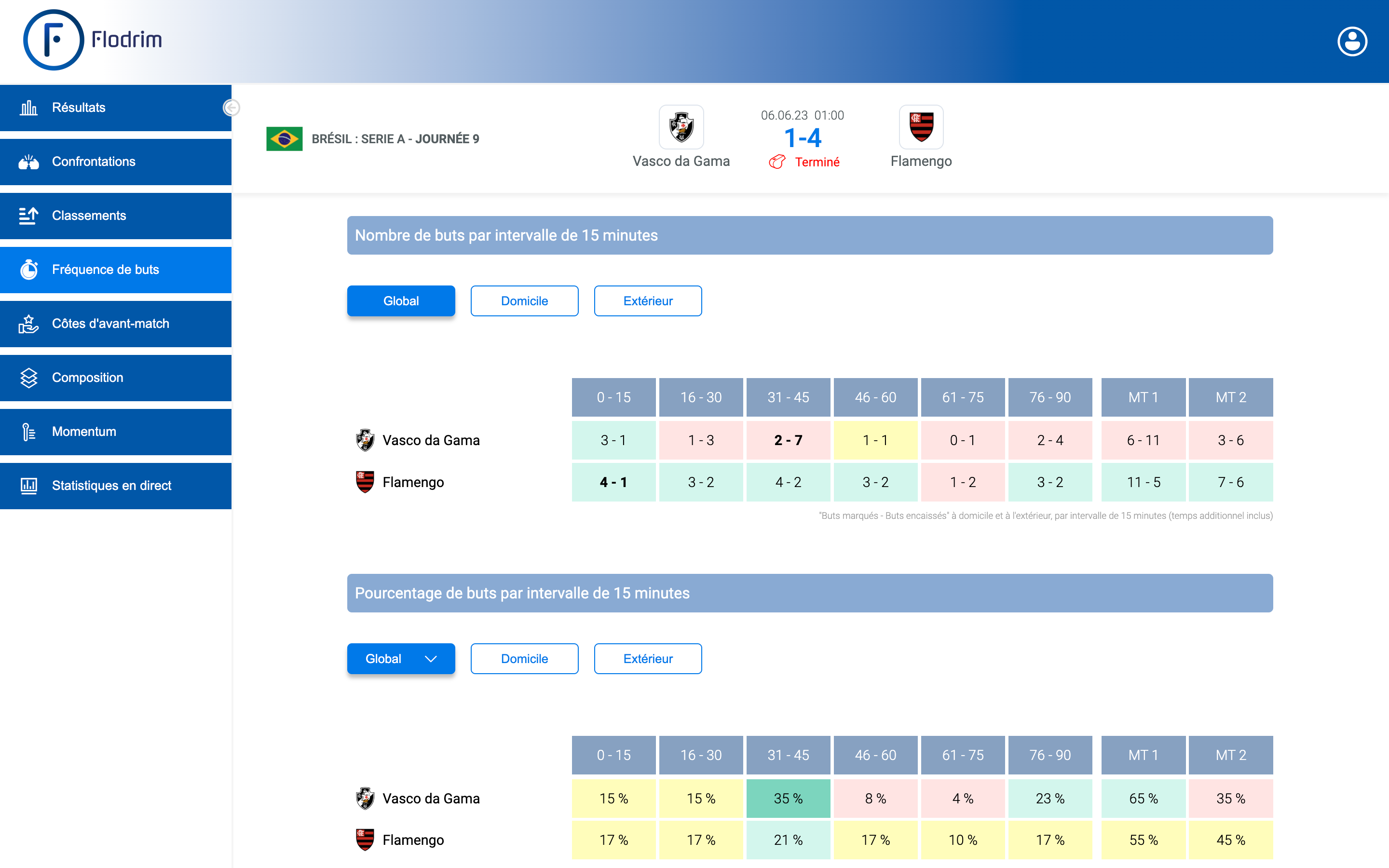Click the Confrontations boxing gloves icon

[28, 162]
